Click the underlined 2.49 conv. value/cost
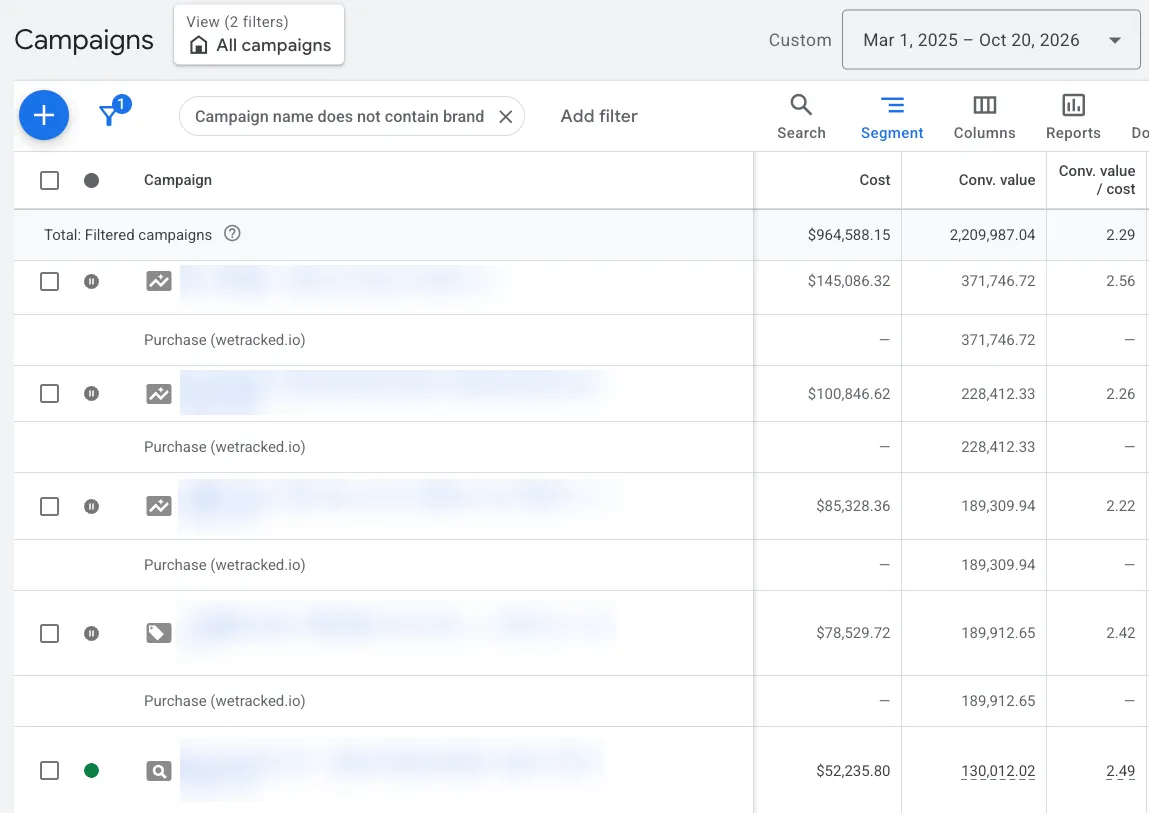The image size is (1149, 813). pyautogui.click(x=1120, y=771)
